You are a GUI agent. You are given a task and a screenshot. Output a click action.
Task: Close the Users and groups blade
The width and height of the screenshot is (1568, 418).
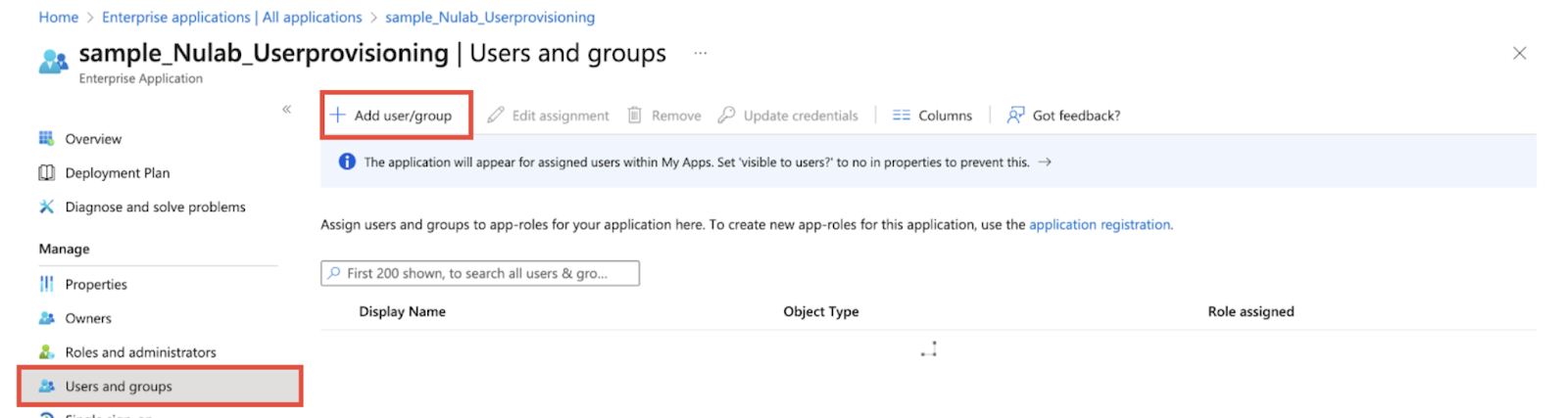[x=1519, y=53]
